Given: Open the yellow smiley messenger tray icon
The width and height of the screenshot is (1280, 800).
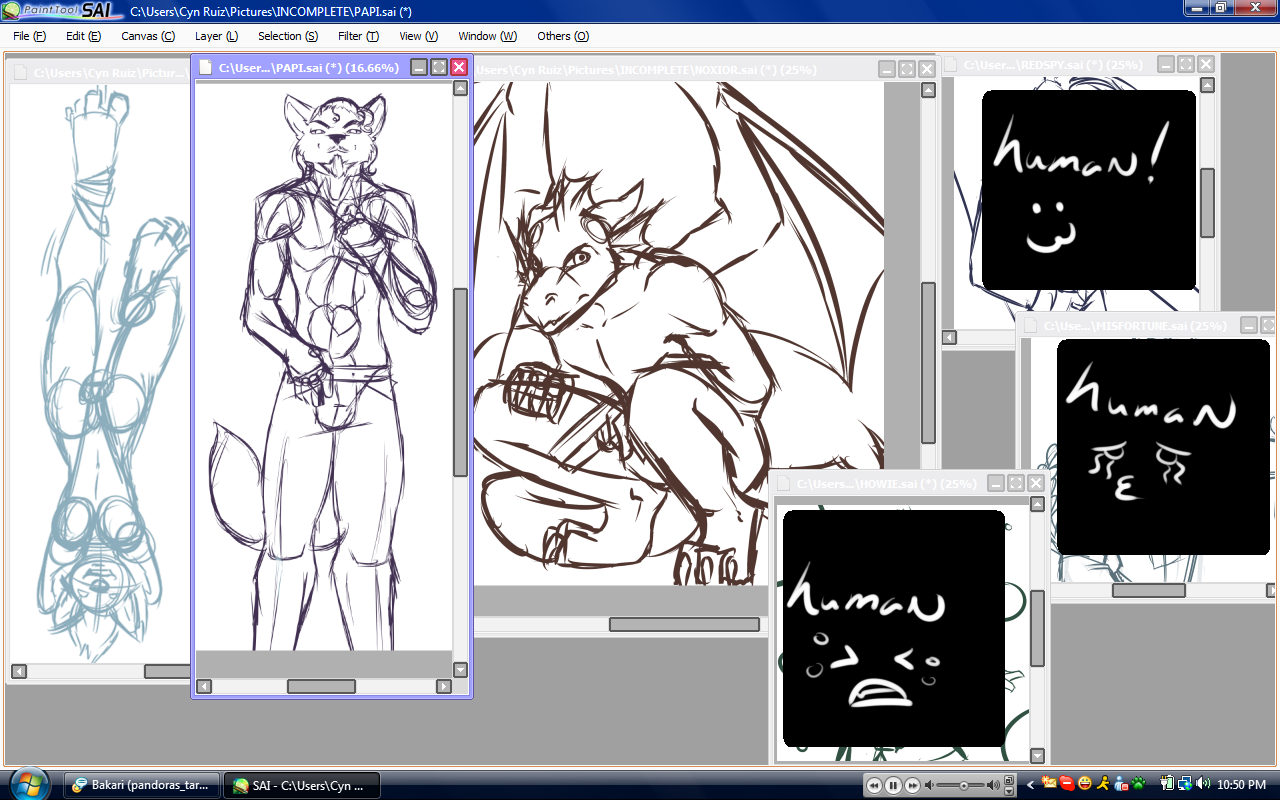Looking at the screenshot, I should click(1085, 784).
